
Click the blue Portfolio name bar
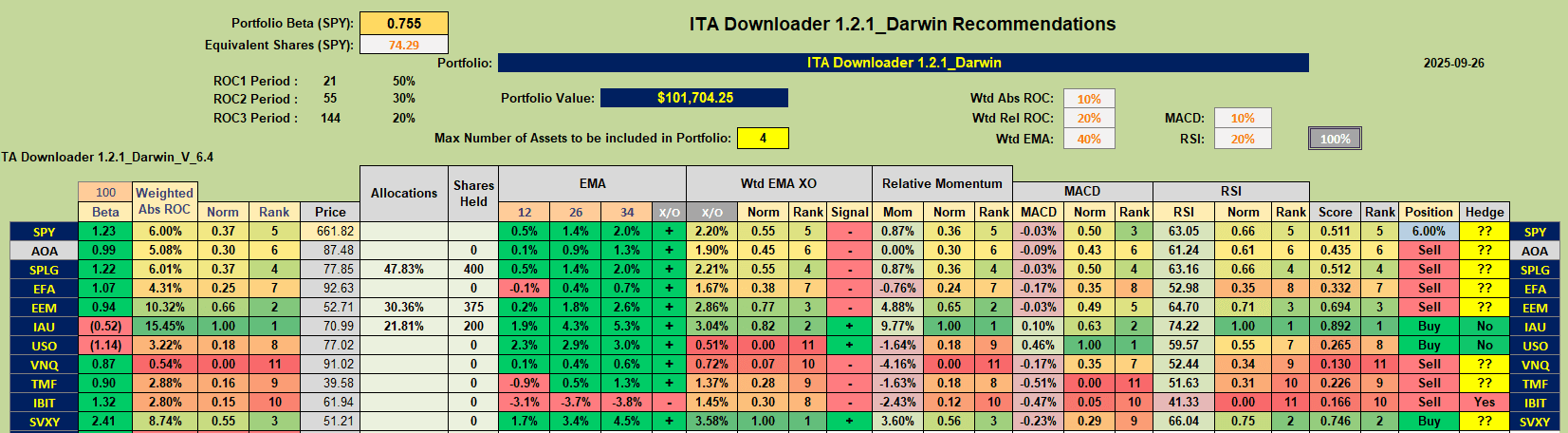tap(903, 63)
